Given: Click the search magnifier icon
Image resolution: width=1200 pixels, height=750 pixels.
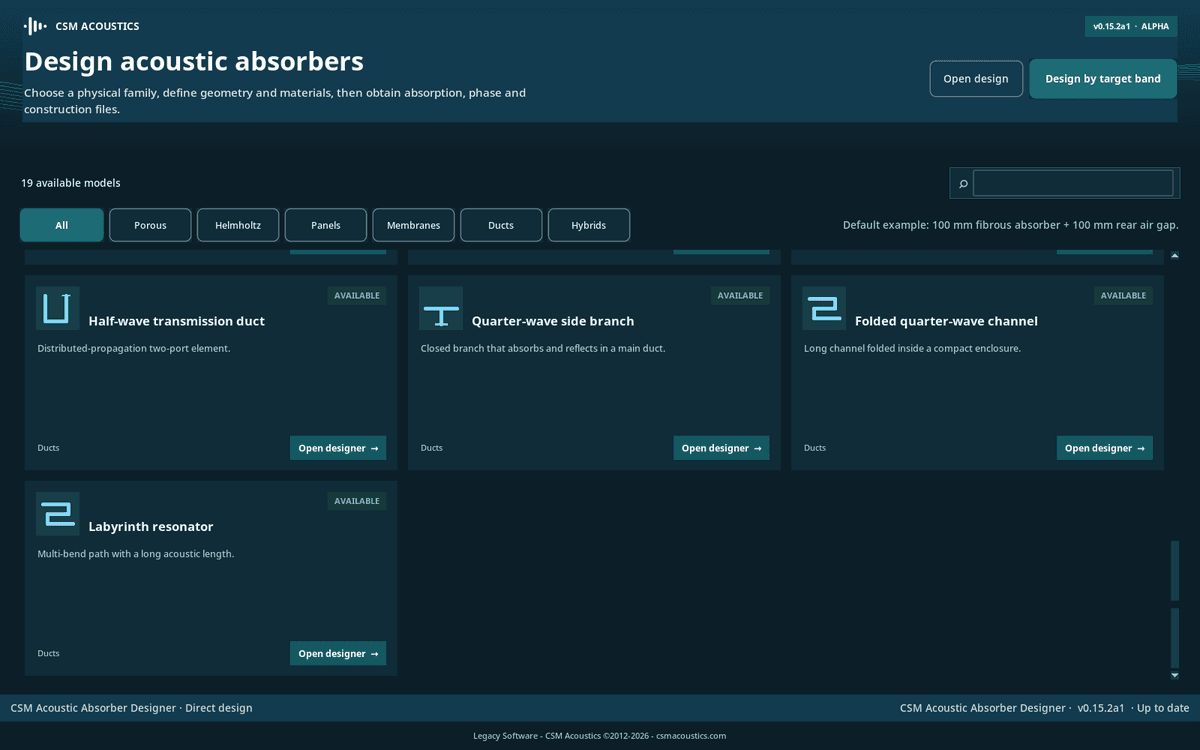Looking at the screenshot, I should point(963,184).
